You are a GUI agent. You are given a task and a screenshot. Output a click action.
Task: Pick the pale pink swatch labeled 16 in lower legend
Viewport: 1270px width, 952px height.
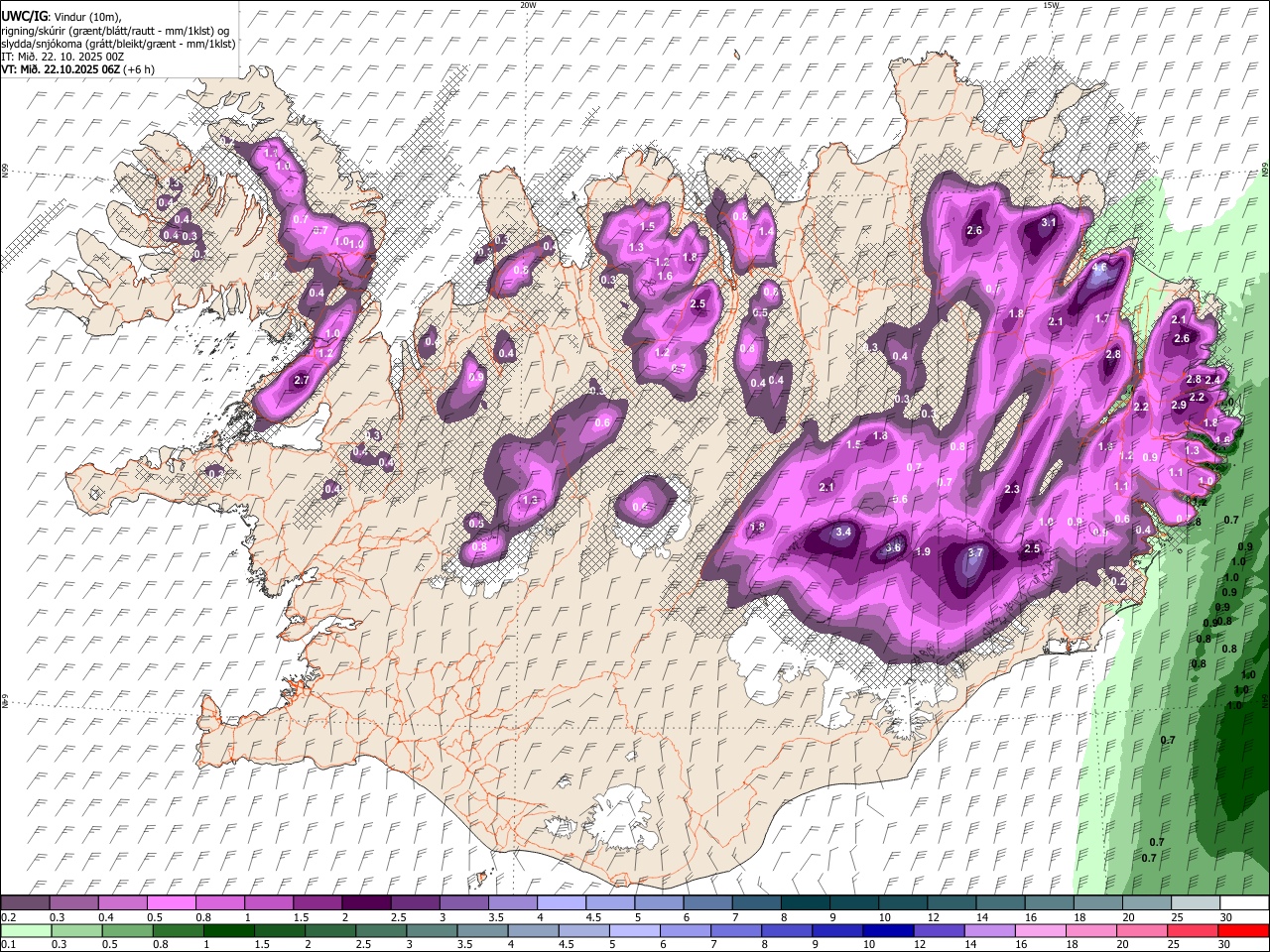[x=1040, y=930]
